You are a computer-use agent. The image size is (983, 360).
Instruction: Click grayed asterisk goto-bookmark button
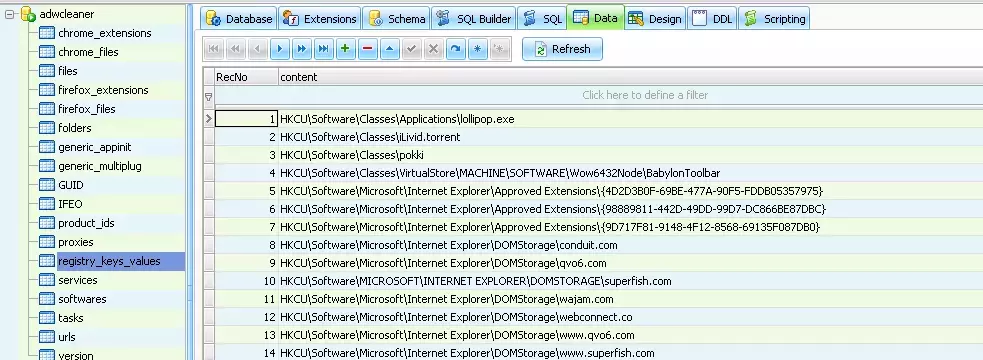click(499, 49)
